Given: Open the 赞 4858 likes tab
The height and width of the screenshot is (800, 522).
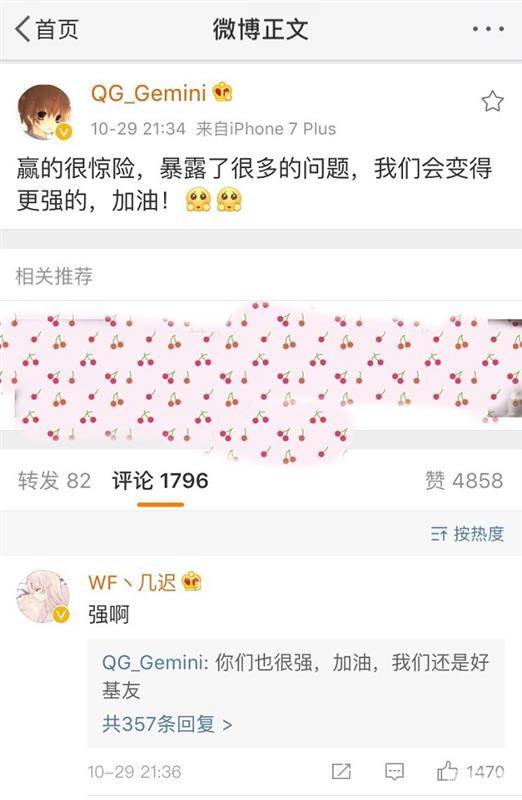Looking at the screenshot, I should coord(464,480).
